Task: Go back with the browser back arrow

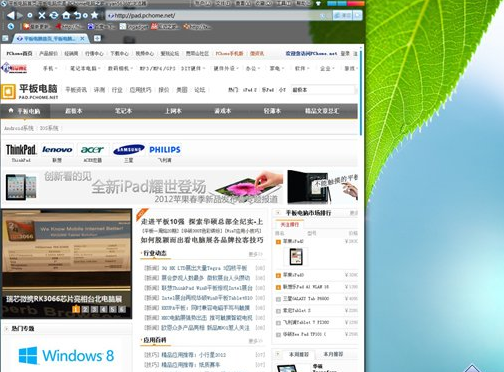Action: [x=11, y=15]
